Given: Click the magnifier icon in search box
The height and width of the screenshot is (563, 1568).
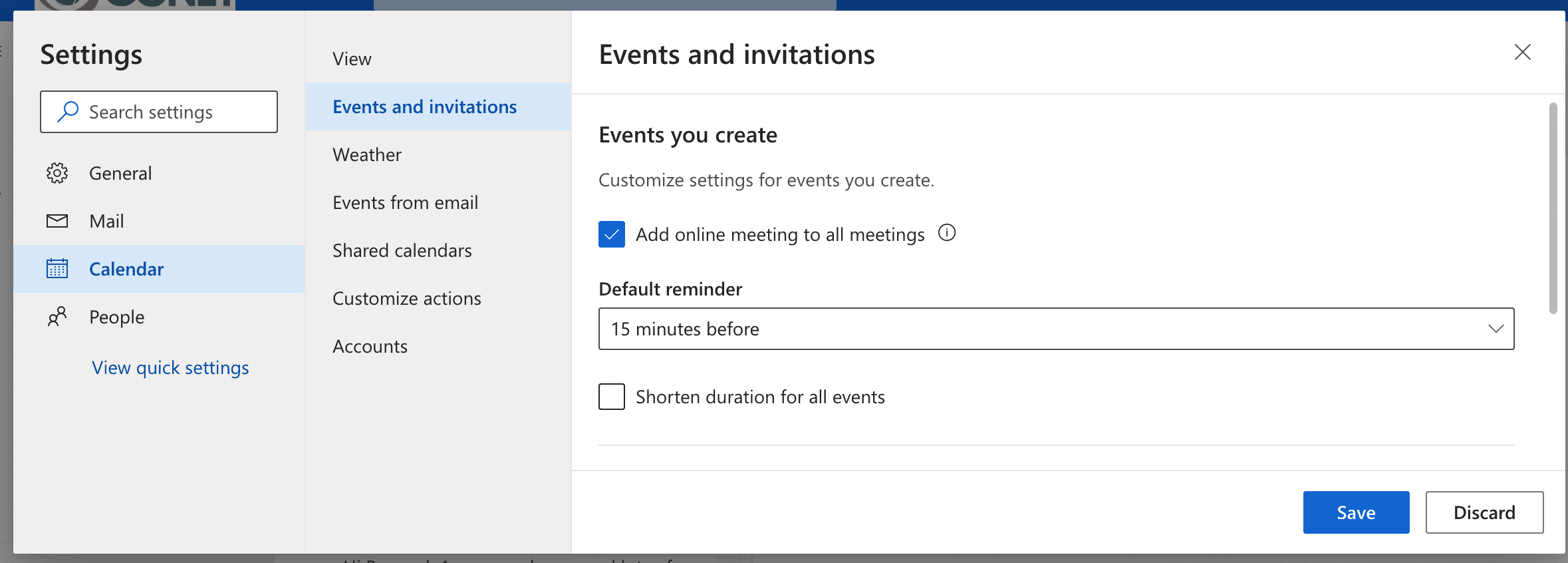Looking at the screenshot, I should (x=68, y=112).
